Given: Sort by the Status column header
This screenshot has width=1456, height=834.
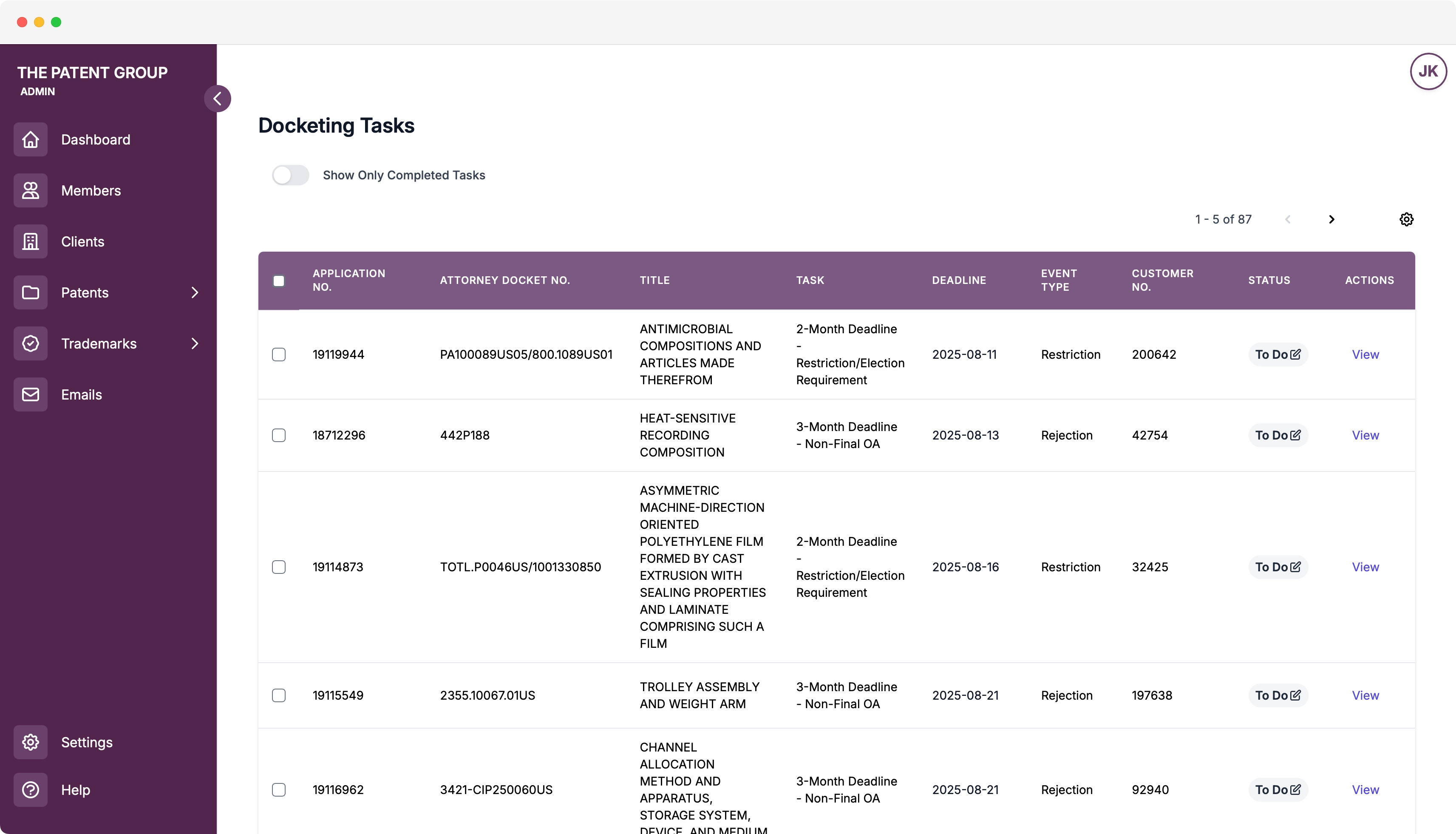Looking at the screenshot, I should point(1269,280).
